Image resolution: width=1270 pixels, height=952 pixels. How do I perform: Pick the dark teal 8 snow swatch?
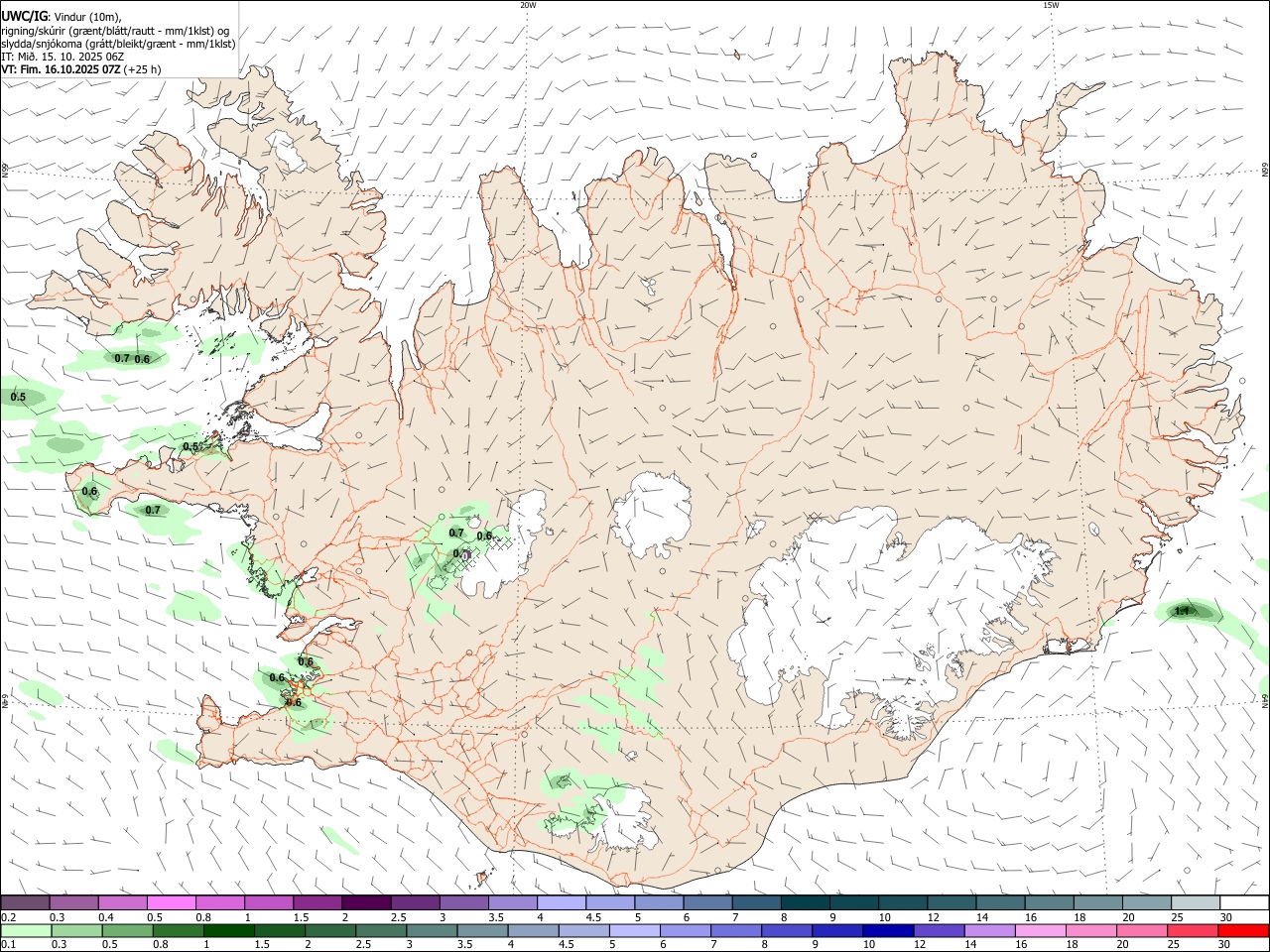pyautogui.click(x=806, y=903)
